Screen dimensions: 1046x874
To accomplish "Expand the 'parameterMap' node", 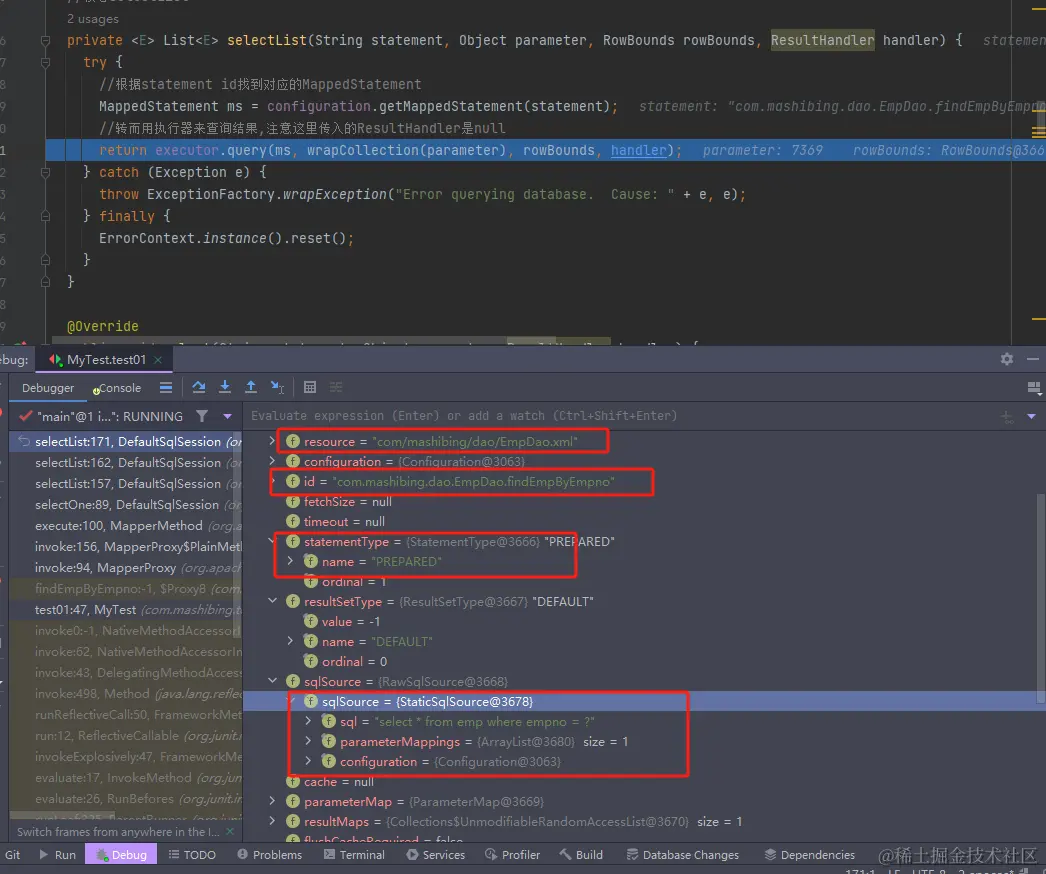I will click(272, 801).
